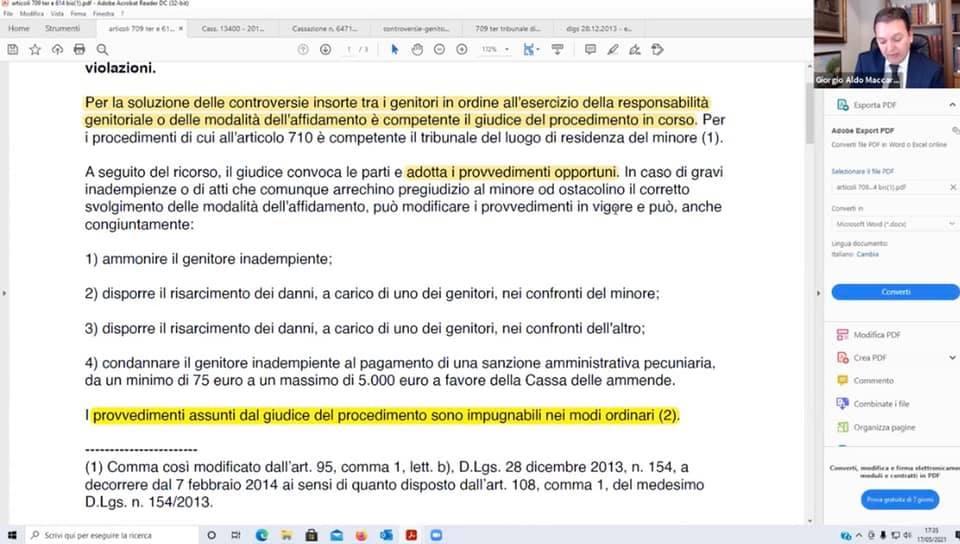This screenshot has height=544, width=960.
Task: Collapse the Esporta PDF panel
Action: tap(952, 105)
